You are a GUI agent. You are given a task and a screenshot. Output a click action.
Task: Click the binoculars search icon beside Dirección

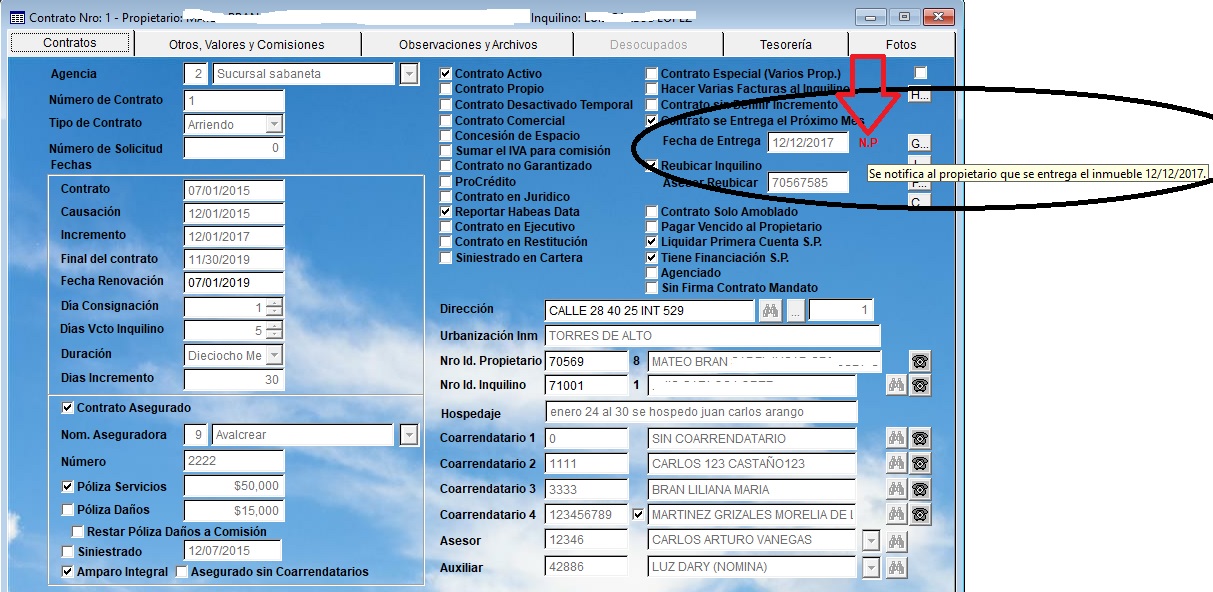pos(770,310)
